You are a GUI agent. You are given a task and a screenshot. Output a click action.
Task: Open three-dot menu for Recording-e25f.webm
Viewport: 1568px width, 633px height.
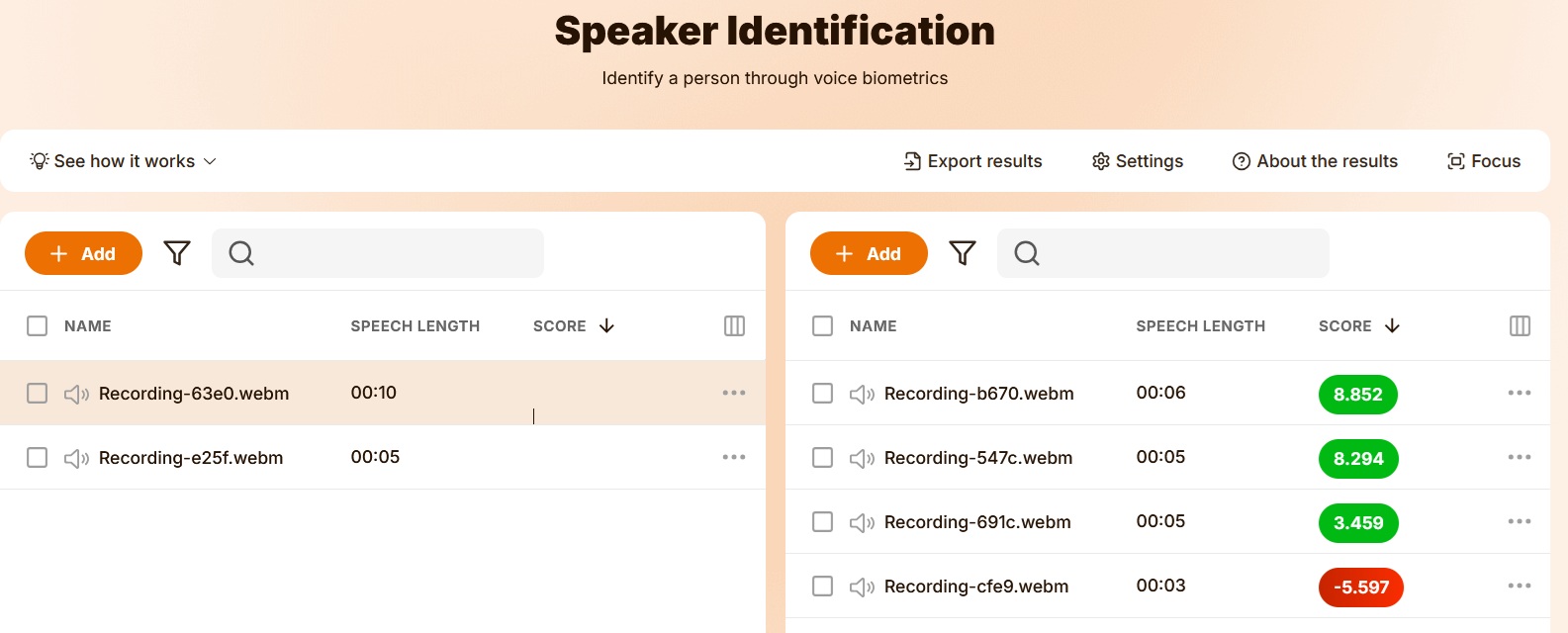[x=734, y=457]
